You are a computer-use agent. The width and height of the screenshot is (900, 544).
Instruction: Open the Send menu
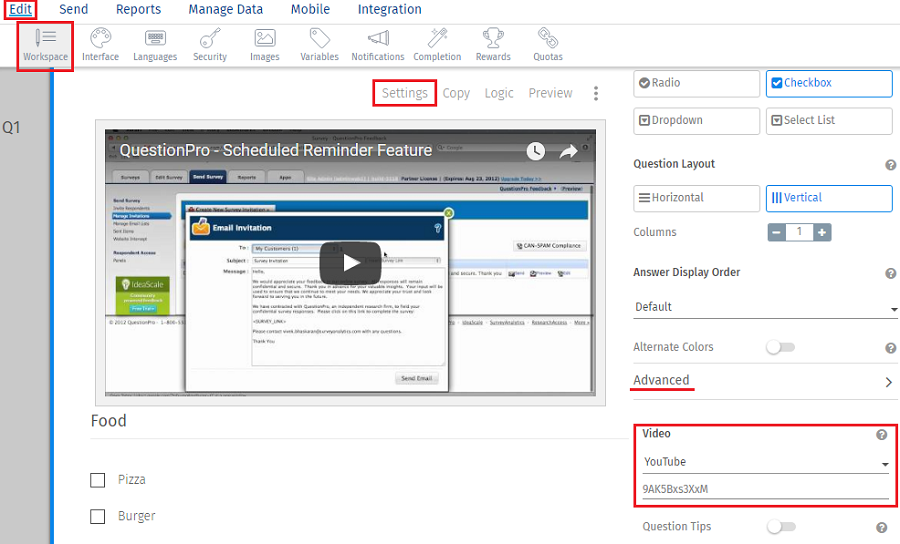73,9
